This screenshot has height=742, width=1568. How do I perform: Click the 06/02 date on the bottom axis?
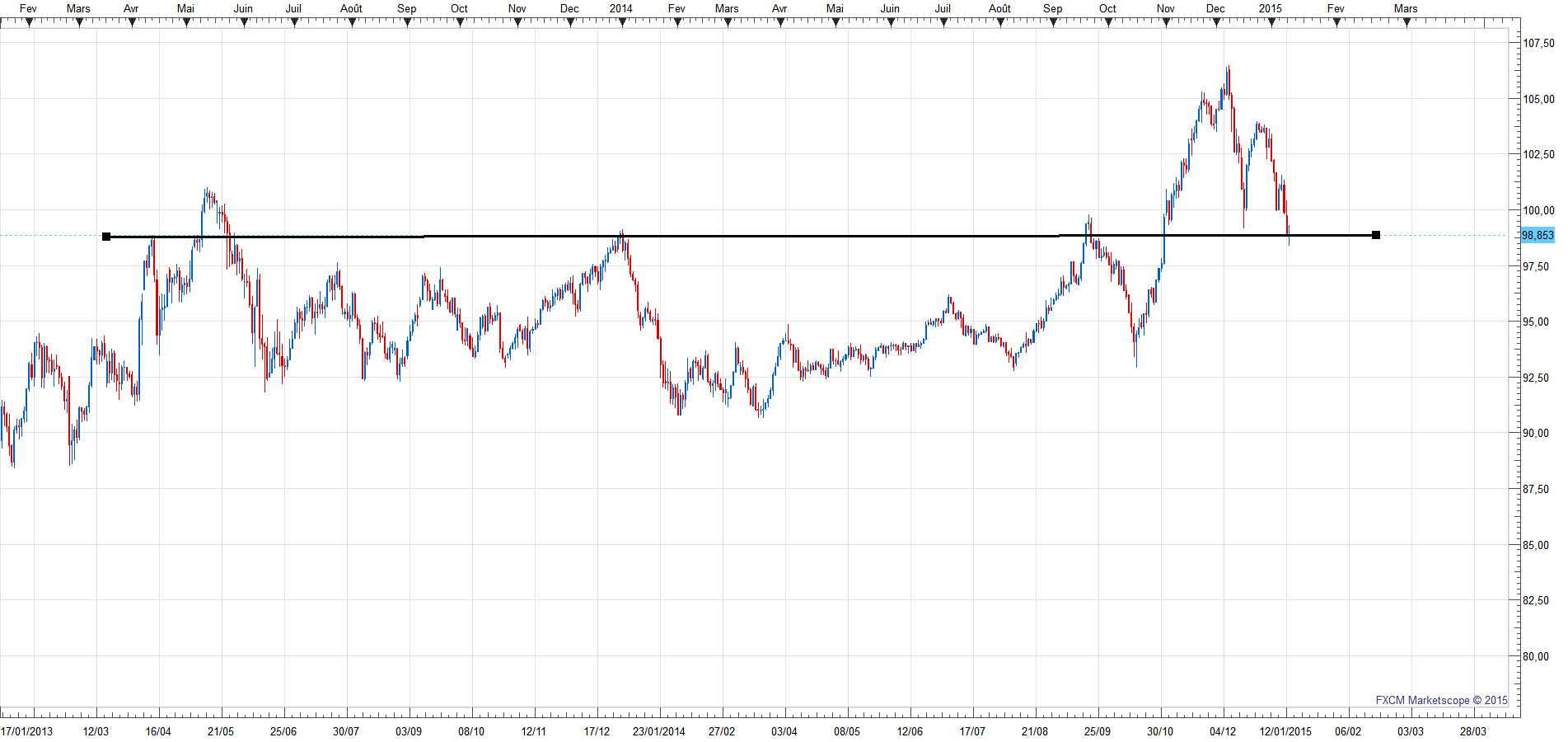point(1348,731)
